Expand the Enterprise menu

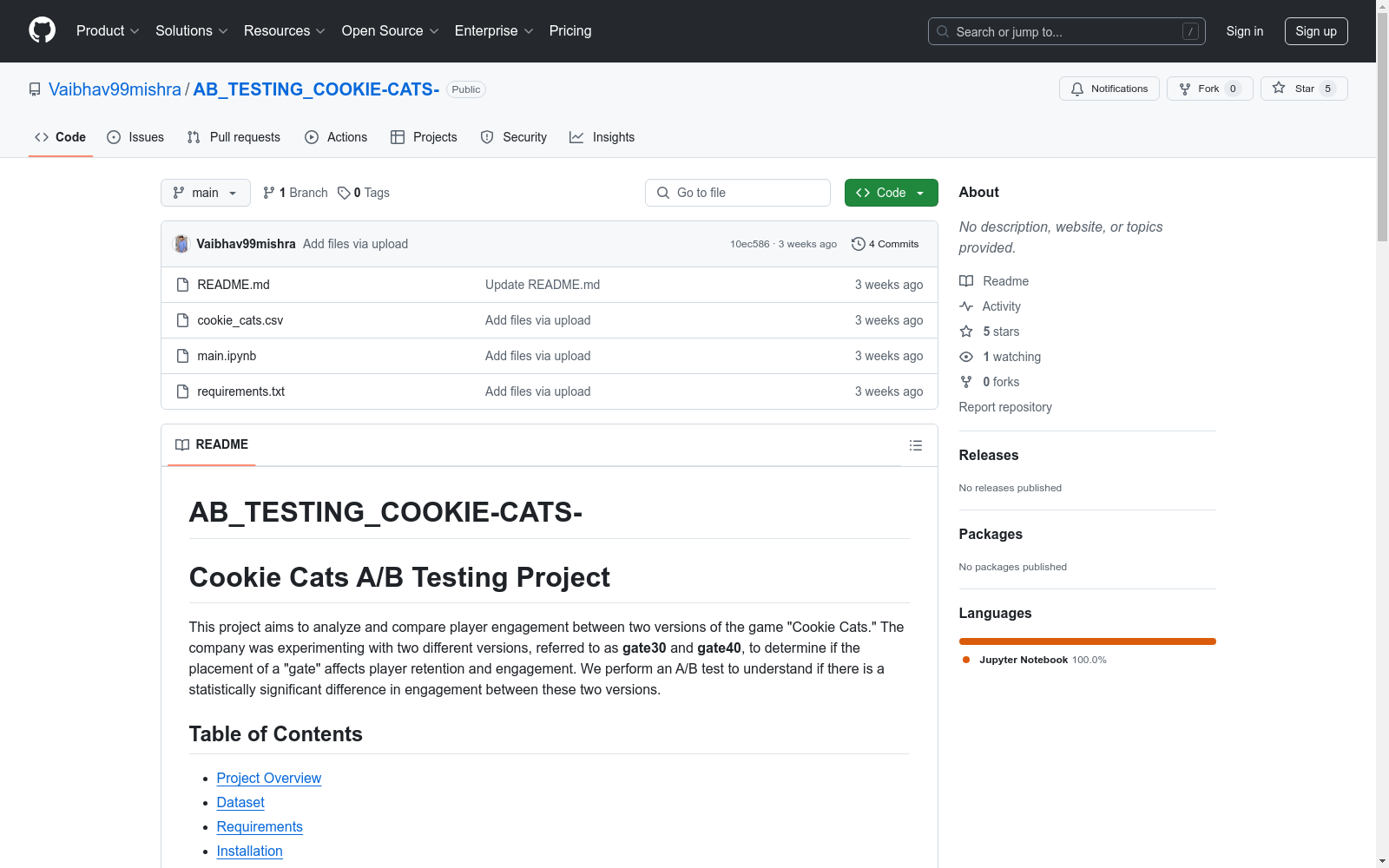click(x=494, y=31)
